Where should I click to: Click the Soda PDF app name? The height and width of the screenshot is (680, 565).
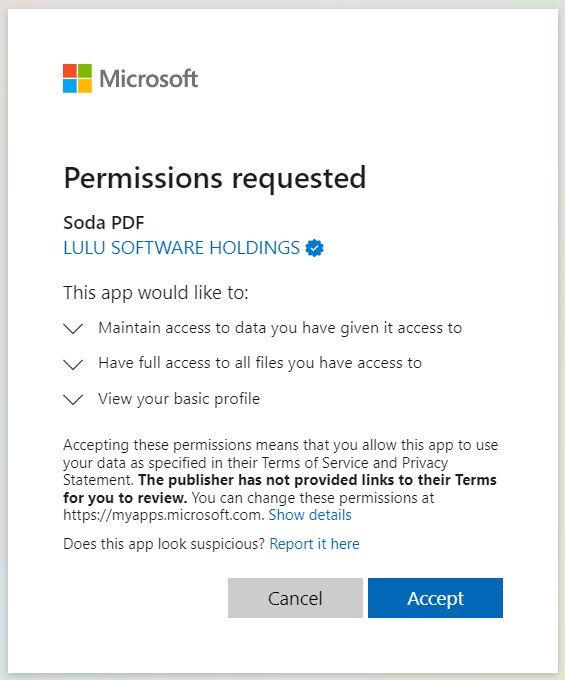(104, 223)
